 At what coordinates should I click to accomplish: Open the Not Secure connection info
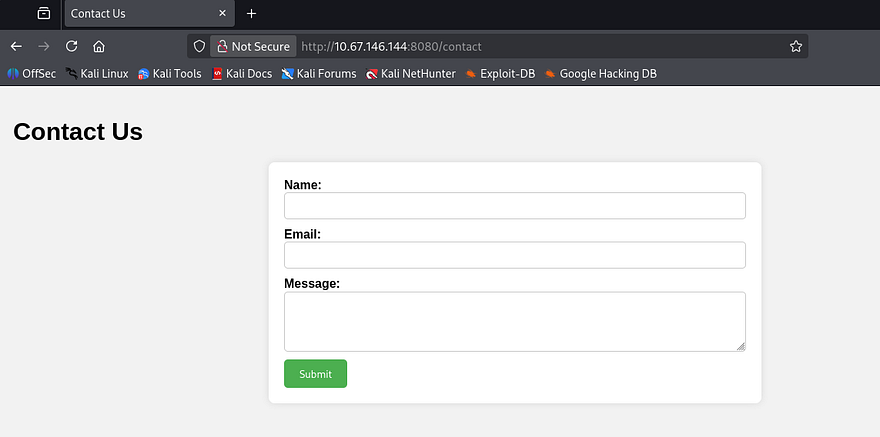pos(253,46)
